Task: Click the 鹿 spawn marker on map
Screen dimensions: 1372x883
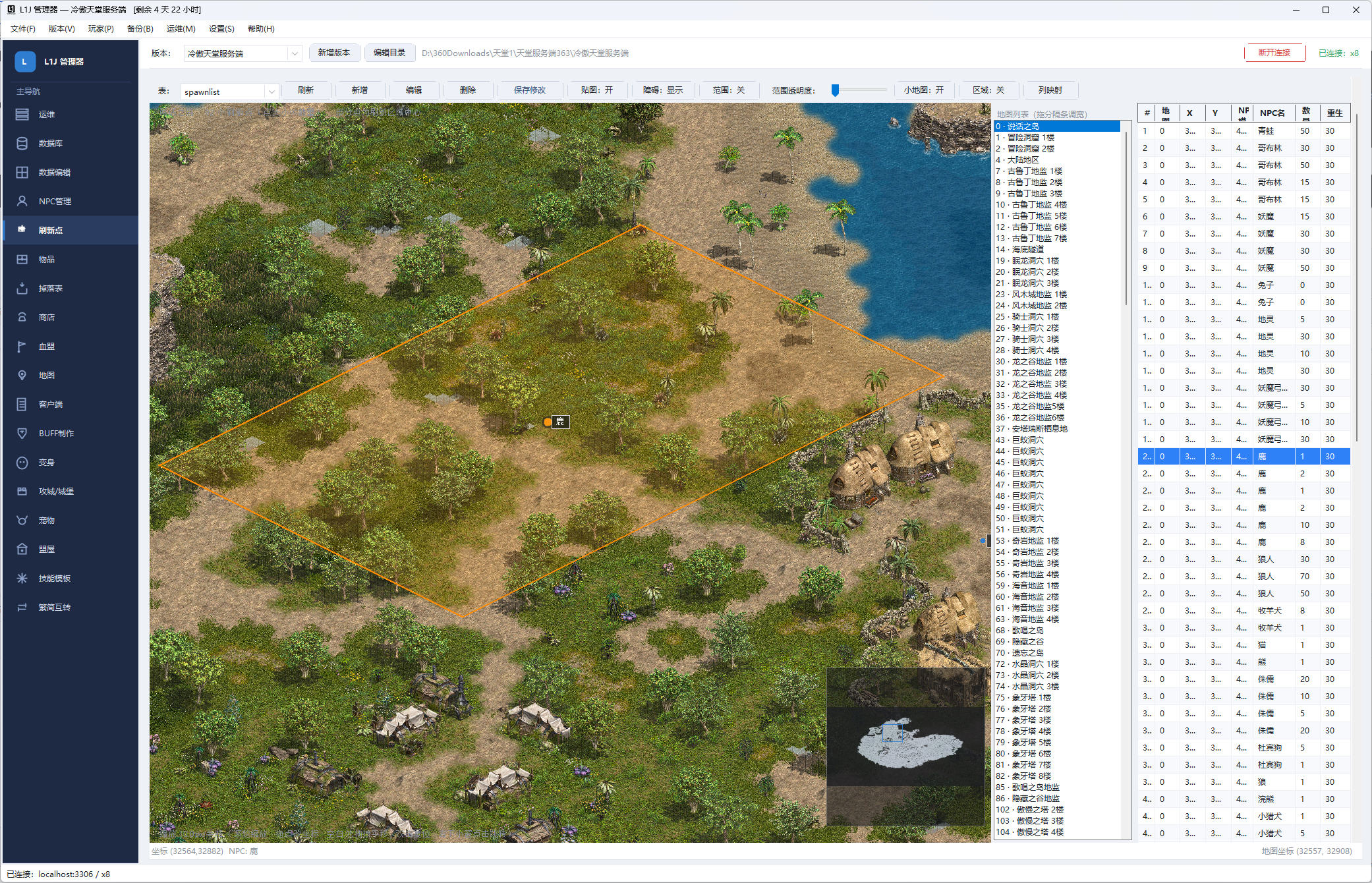Action: click(x=548, y=422)
